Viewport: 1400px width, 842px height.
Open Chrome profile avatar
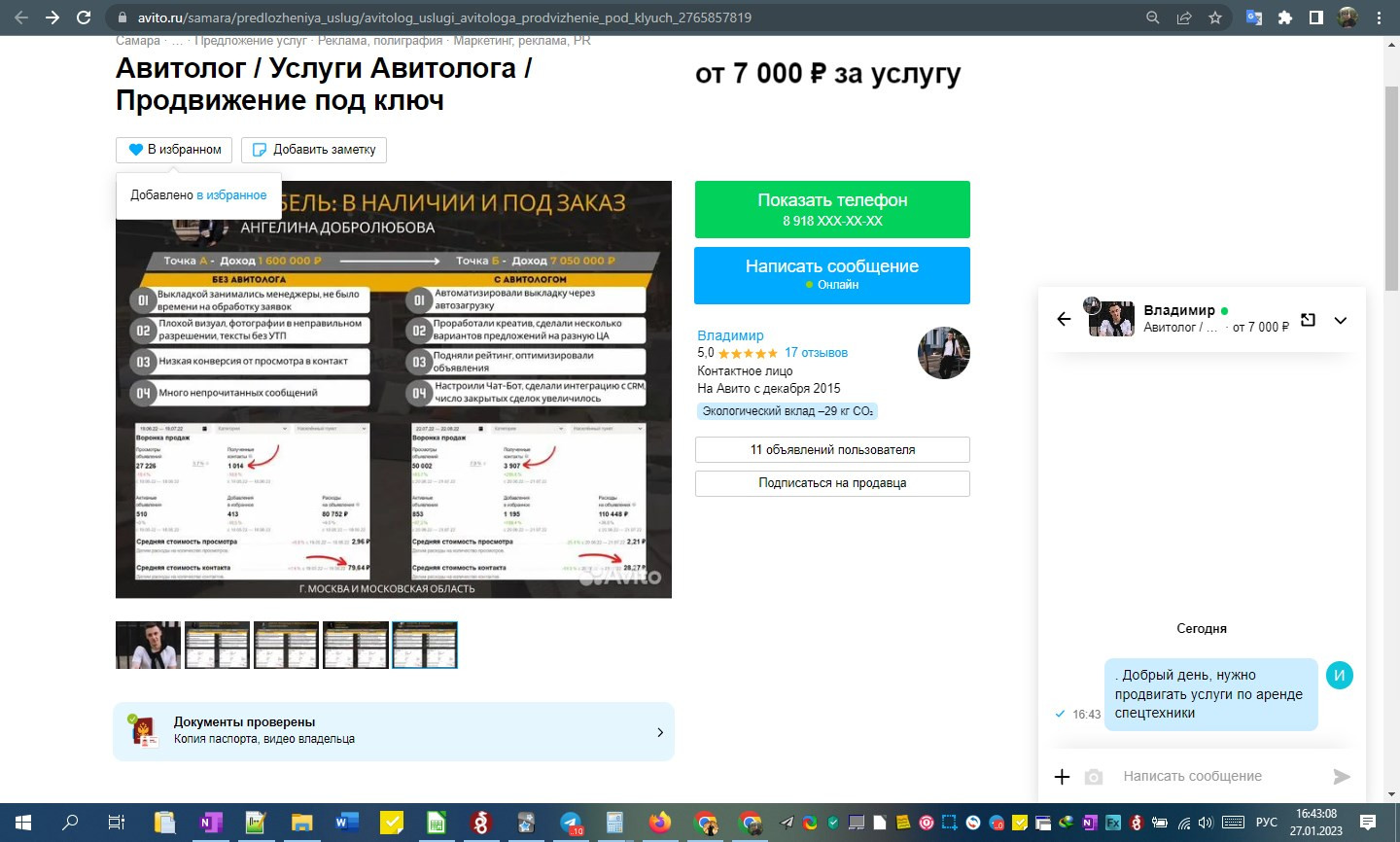[x=1347, y=18]
